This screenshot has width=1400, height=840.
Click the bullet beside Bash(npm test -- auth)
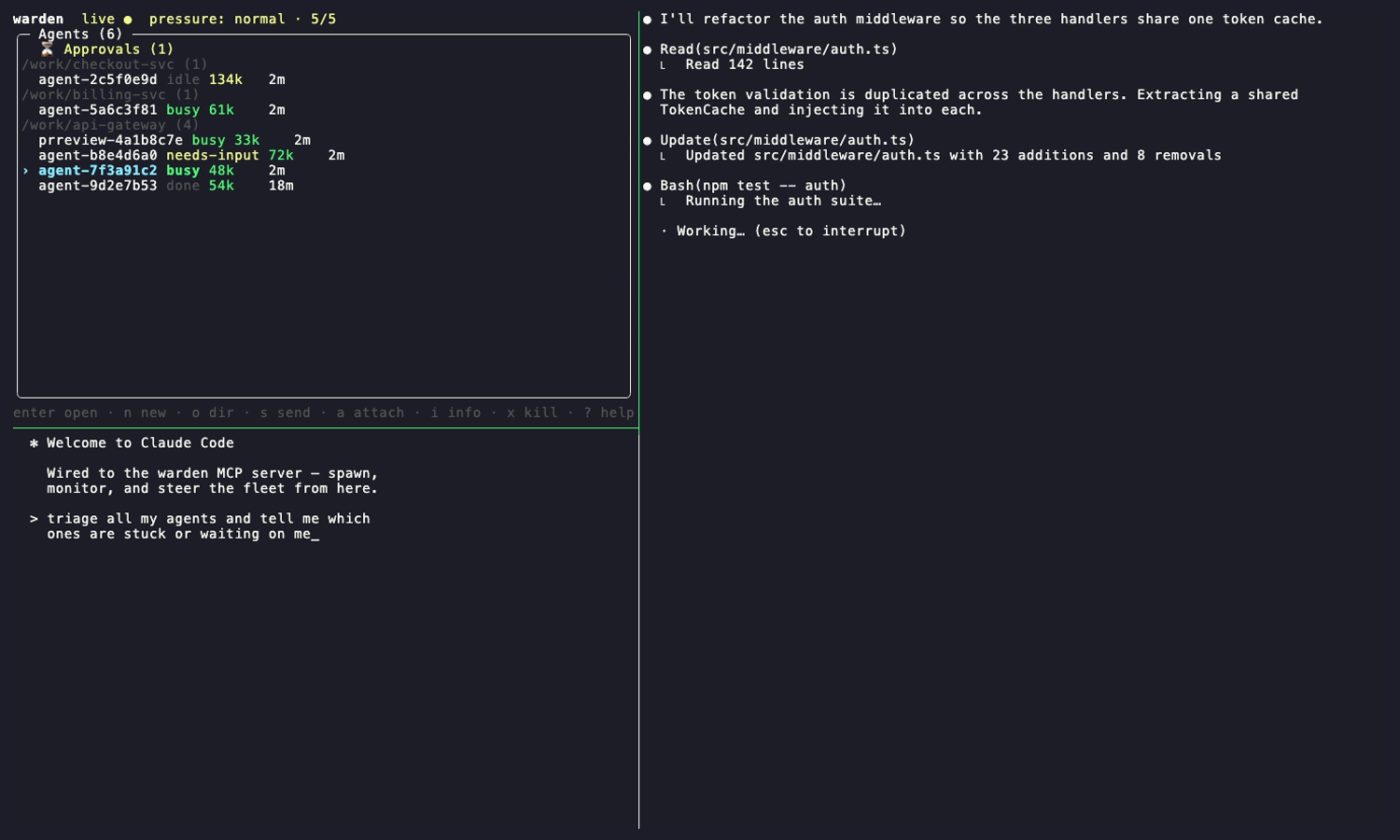pos(648,186)
